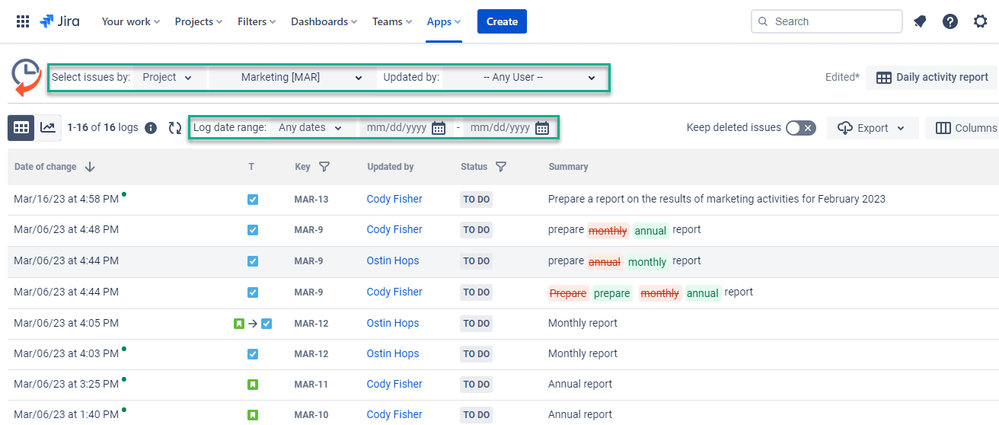The image size is (999, 425).
Task: Open the Projects menu
Action: click(198, 22)
